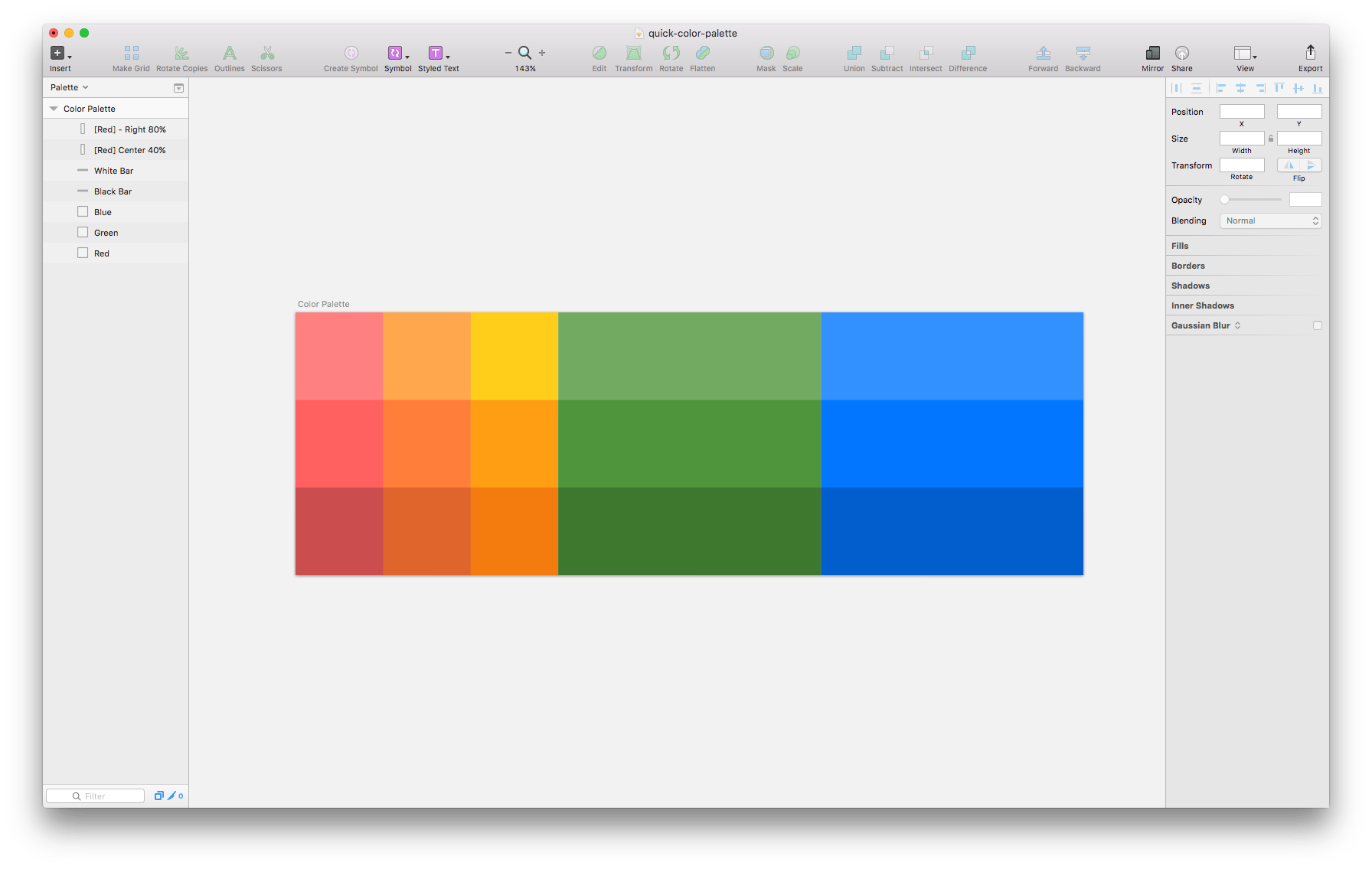Screen dimensions: 1372x869
Task: Collapse the Color Palette artboard group
Action: (54, 109)
